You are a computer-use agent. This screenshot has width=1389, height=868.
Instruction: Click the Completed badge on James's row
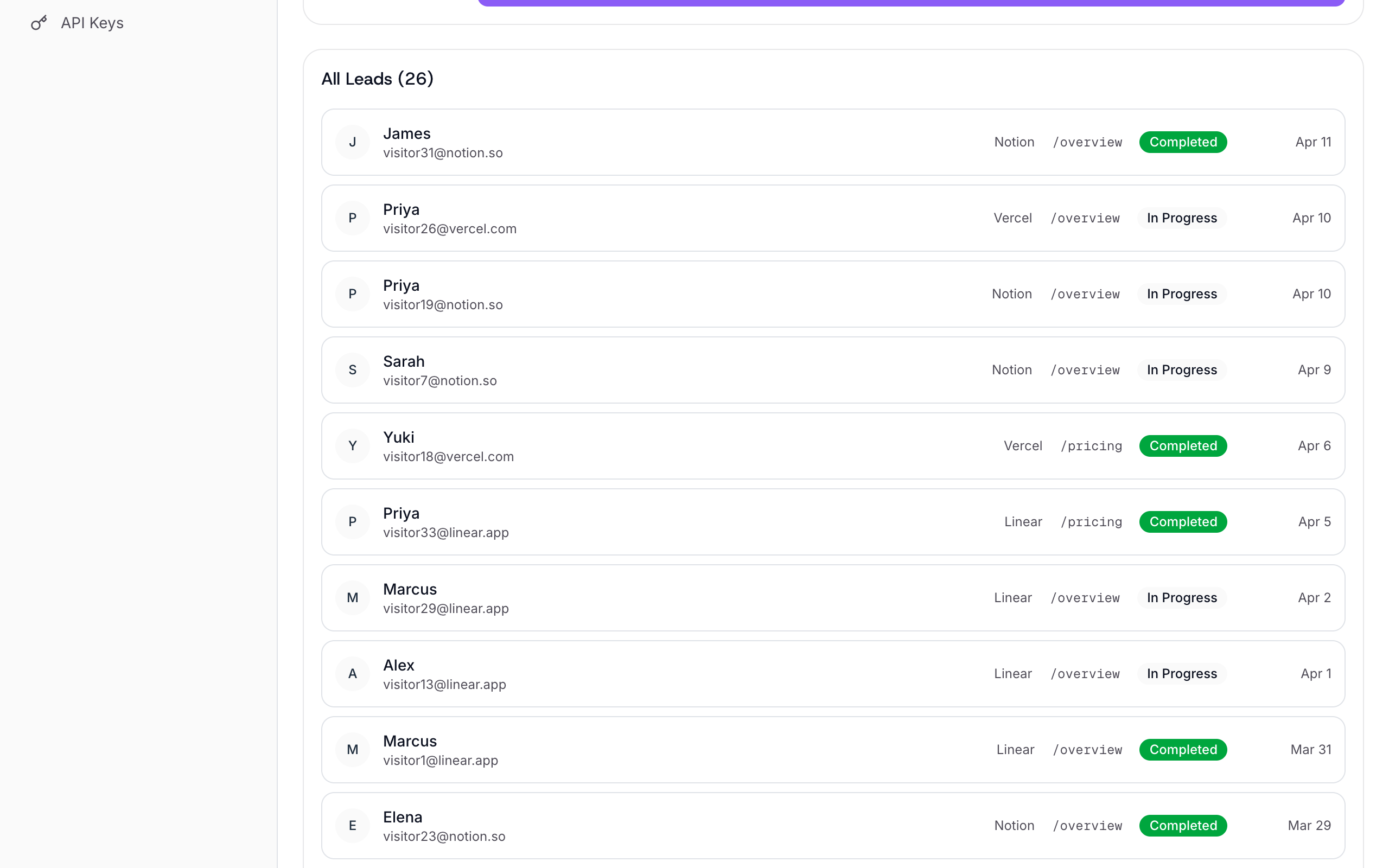(x=1183, y=142)
